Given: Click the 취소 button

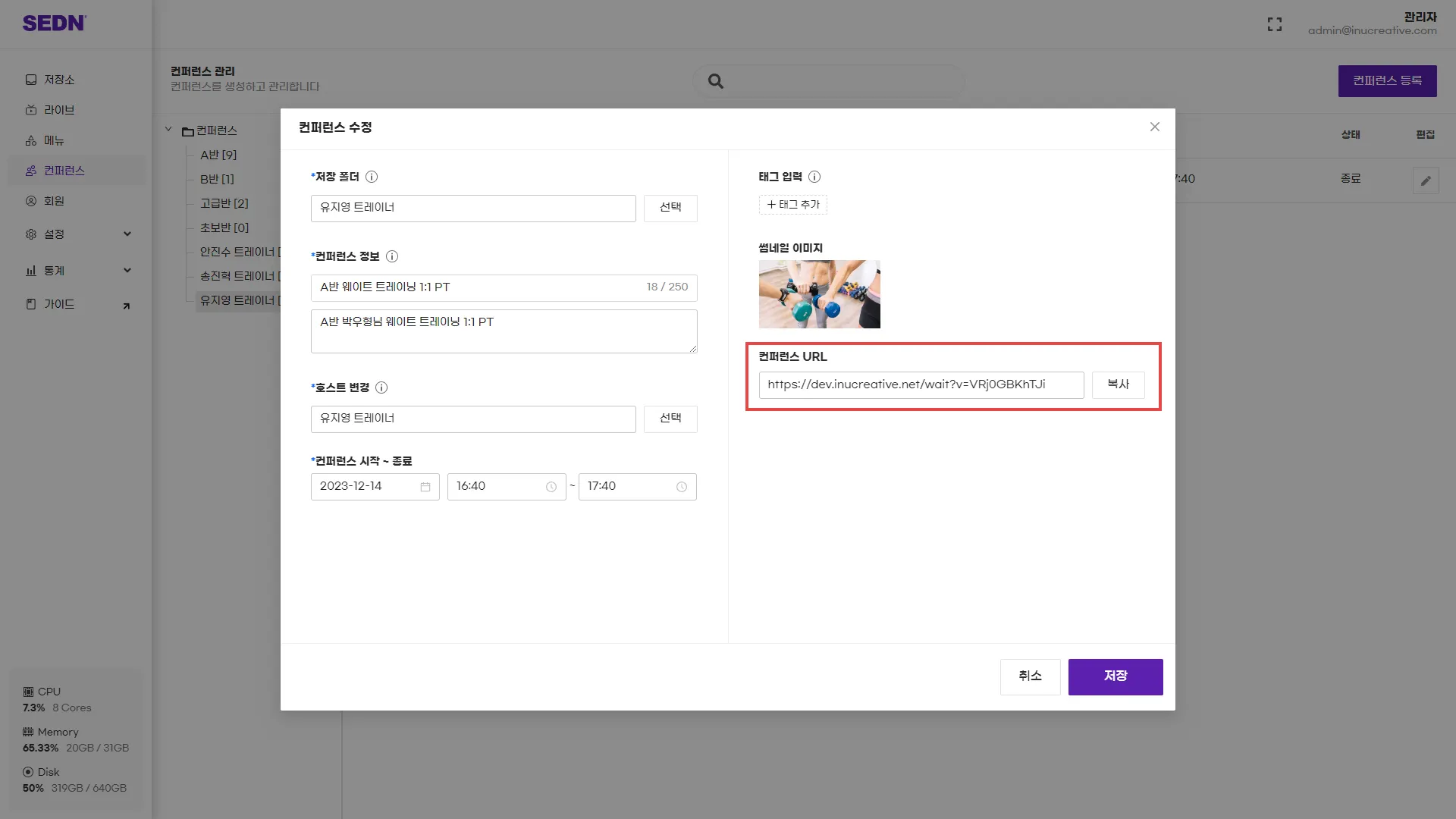Looking at the screenshot, I should tap(1030, 676).
